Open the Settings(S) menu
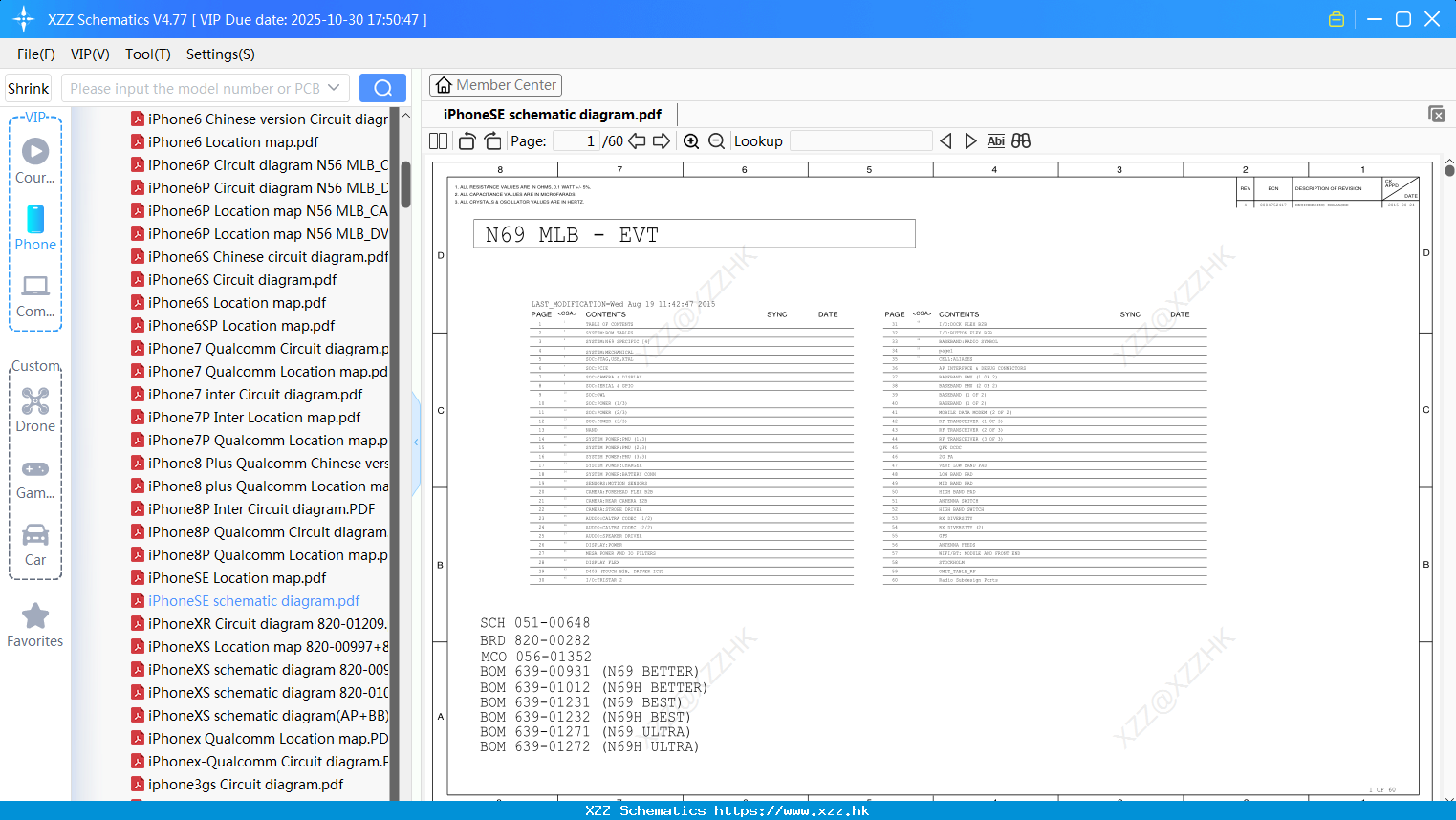The height and width of the screenshot is (820, 1456). pyautogui.click(x=221, y=54)
